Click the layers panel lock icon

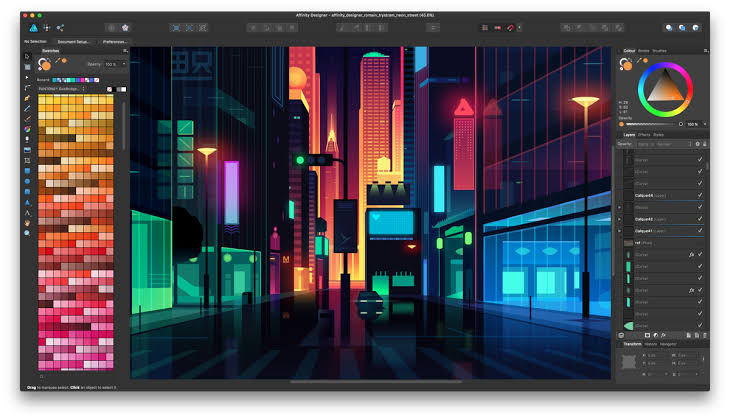coord(705,144)
